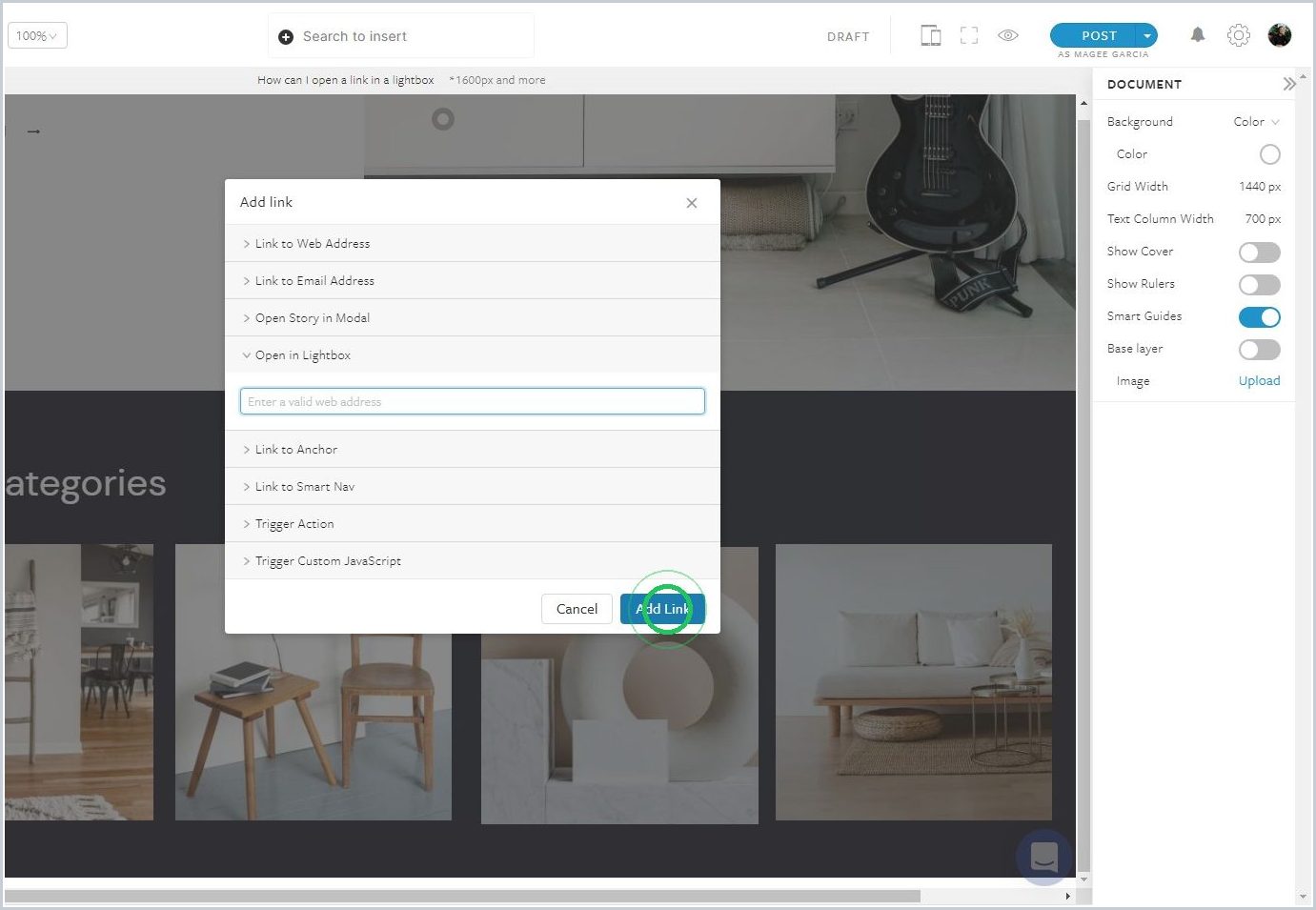Close the Add link dialog
Viewport: 1316px width, 910px height.
(x=692, y=203)
